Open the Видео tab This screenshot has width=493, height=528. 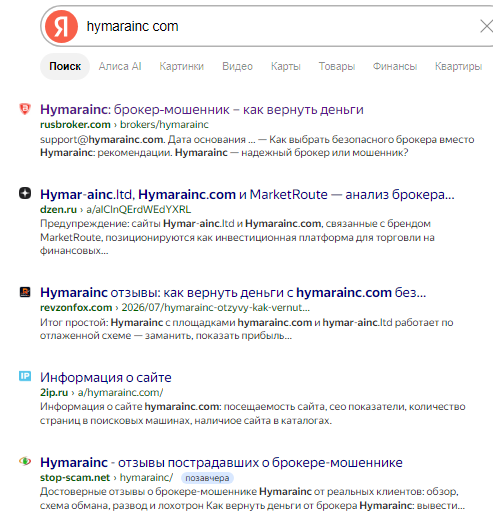point(237,66)
